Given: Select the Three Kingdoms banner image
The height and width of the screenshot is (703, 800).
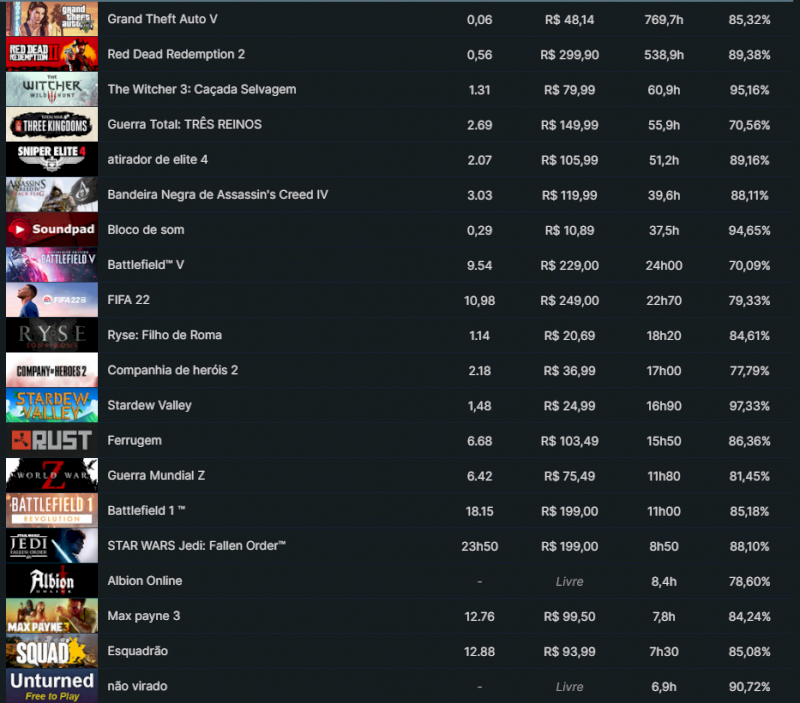Looking at the screenshot, I should tap(52, 124).
